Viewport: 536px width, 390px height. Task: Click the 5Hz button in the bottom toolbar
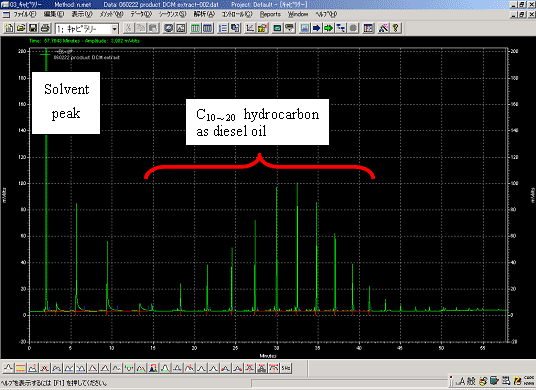(286, 368)
